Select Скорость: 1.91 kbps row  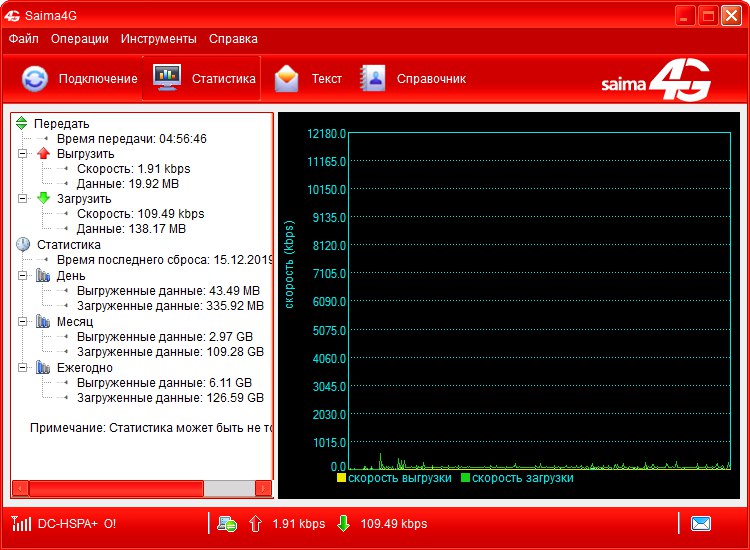[133, 169]
